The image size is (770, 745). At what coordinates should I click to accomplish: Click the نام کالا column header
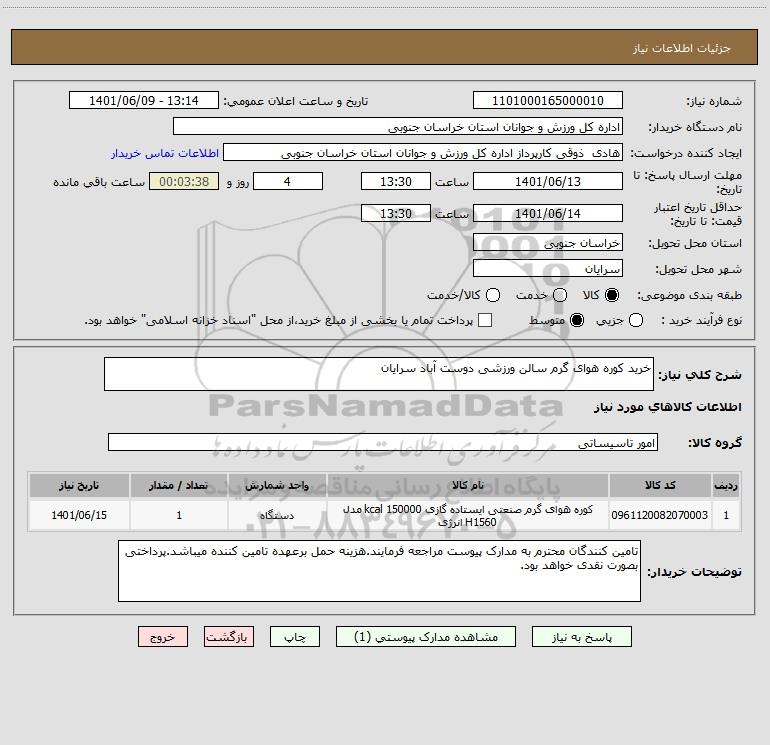tap(468, 485)
